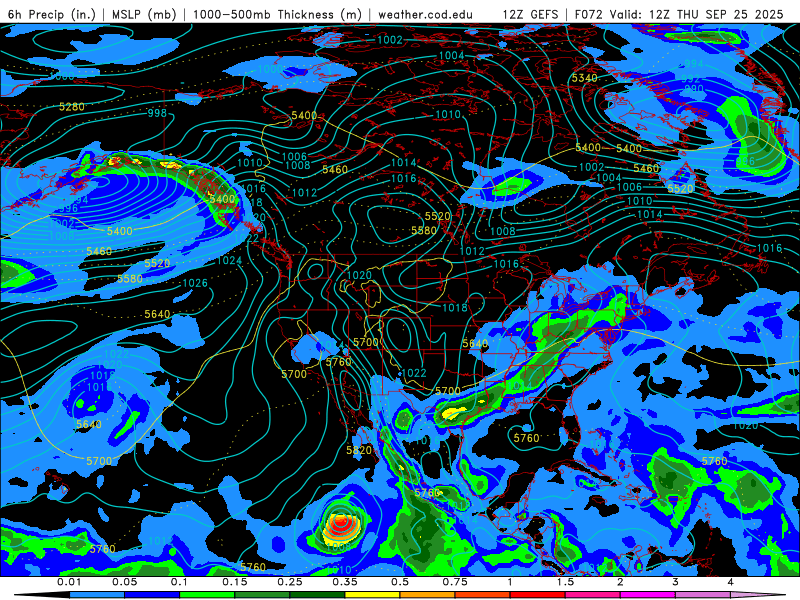Click the 992 isobar label

[690, 79]
